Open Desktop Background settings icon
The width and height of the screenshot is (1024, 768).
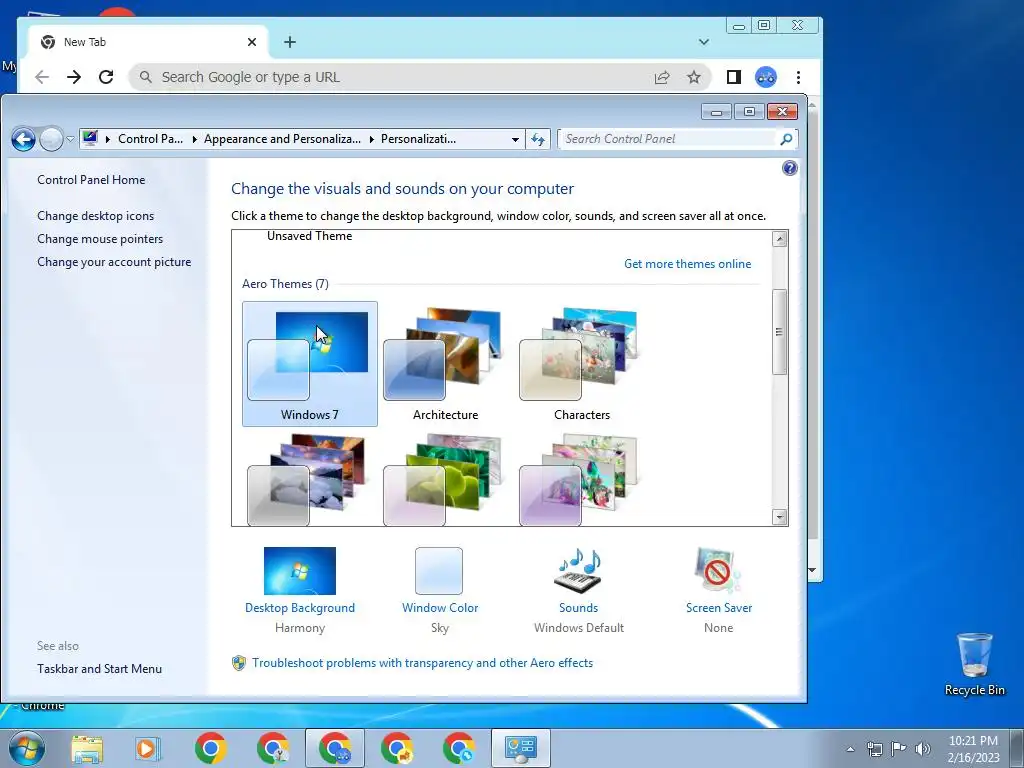(300, 571)
